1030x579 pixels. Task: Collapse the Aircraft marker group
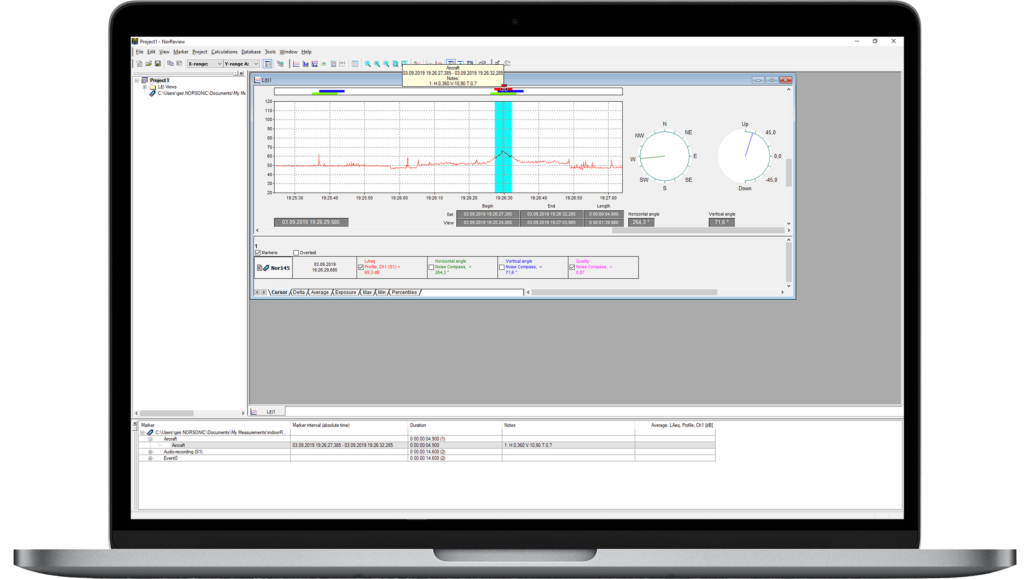(x=150, y=439)
